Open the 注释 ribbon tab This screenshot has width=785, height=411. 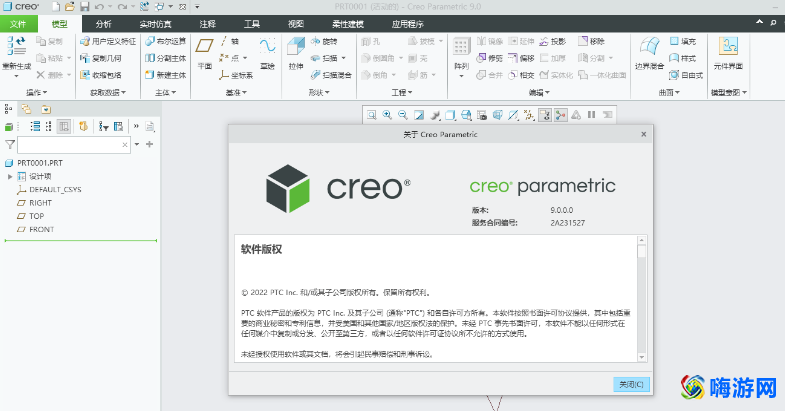tap(207, 24)
